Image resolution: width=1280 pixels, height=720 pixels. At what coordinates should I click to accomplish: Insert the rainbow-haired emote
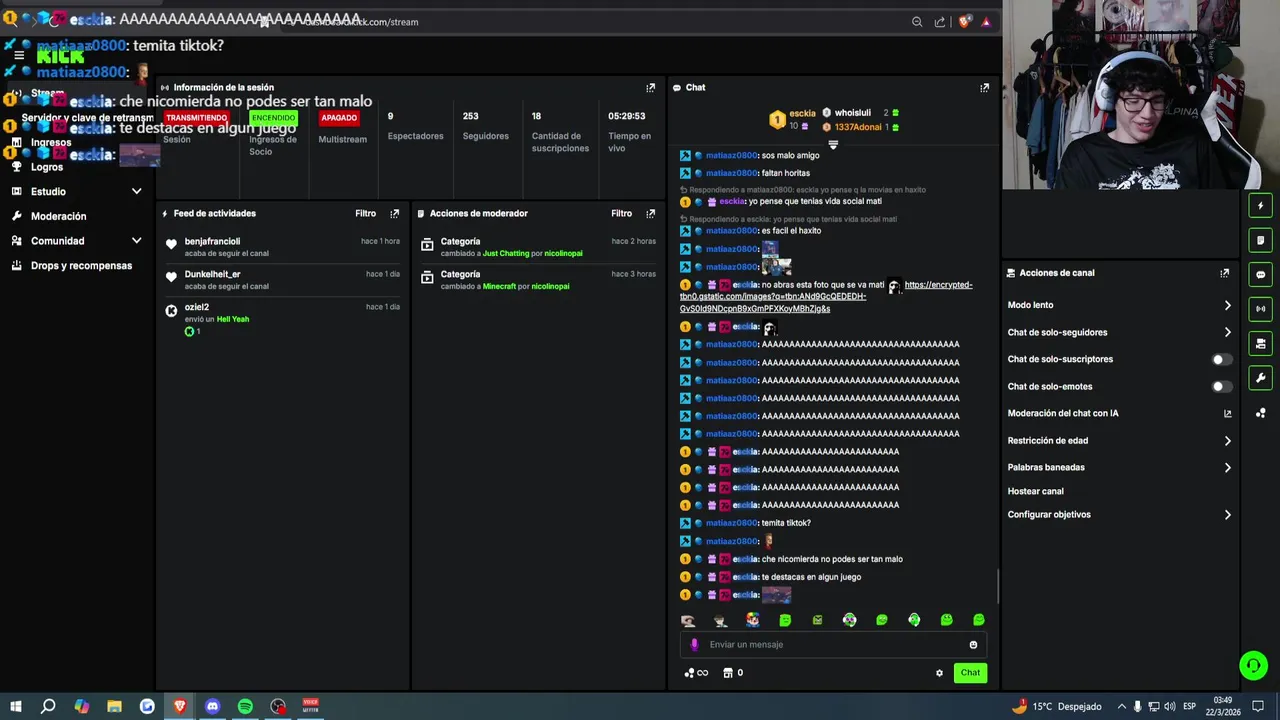[x=752, y=620]
